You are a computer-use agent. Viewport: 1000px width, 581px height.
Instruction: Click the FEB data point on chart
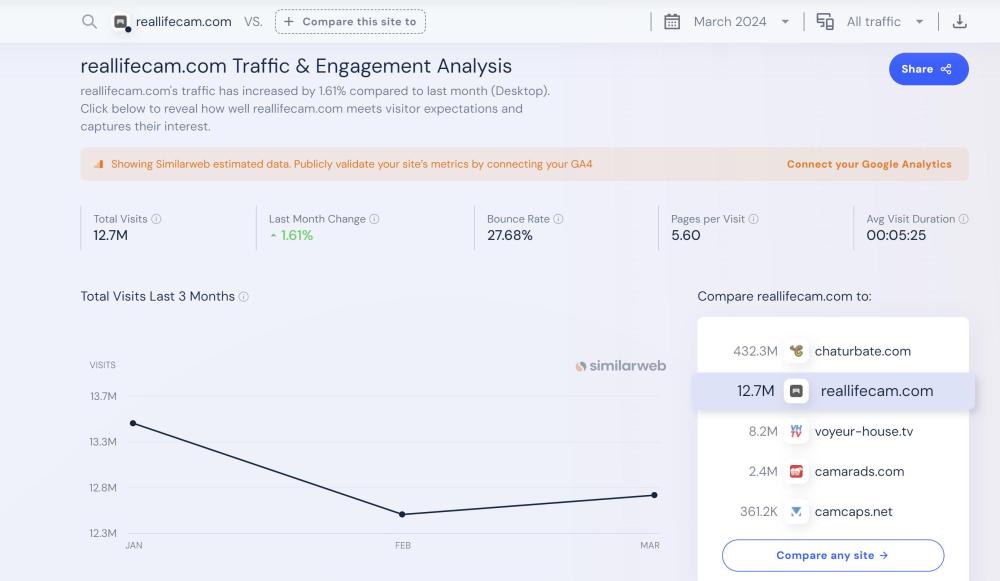pos(402,514)
